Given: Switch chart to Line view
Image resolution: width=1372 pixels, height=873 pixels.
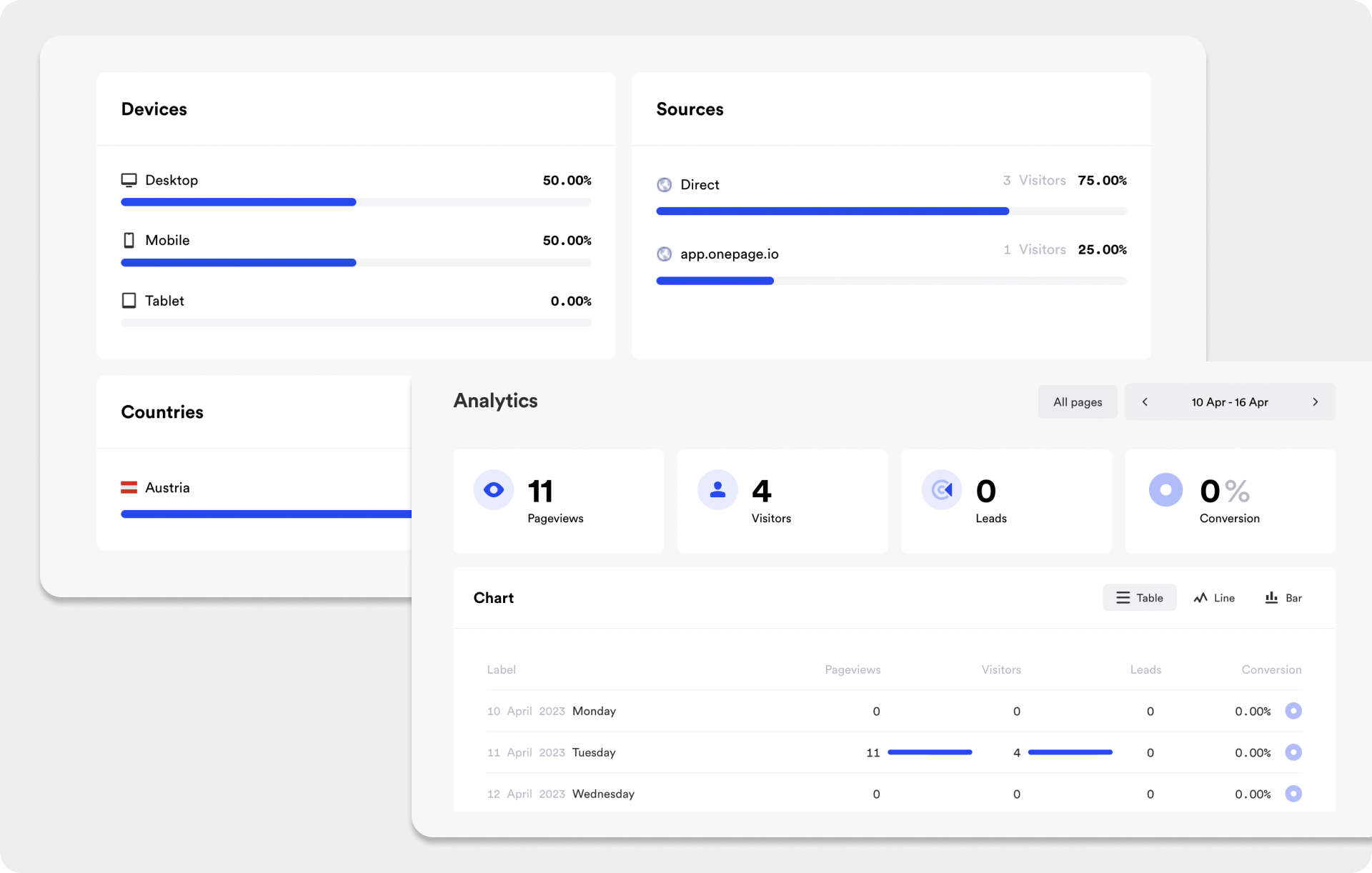Looking at the screenshot, I should (1214, 597).
